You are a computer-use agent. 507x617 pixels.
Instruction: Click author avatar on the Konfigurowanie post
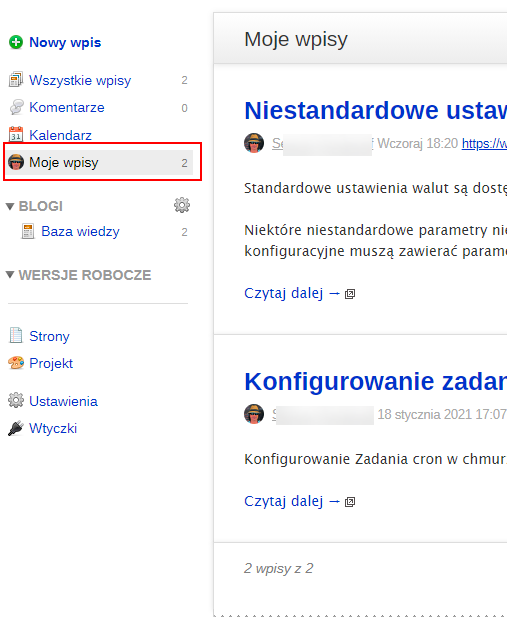tap(254, 414)
